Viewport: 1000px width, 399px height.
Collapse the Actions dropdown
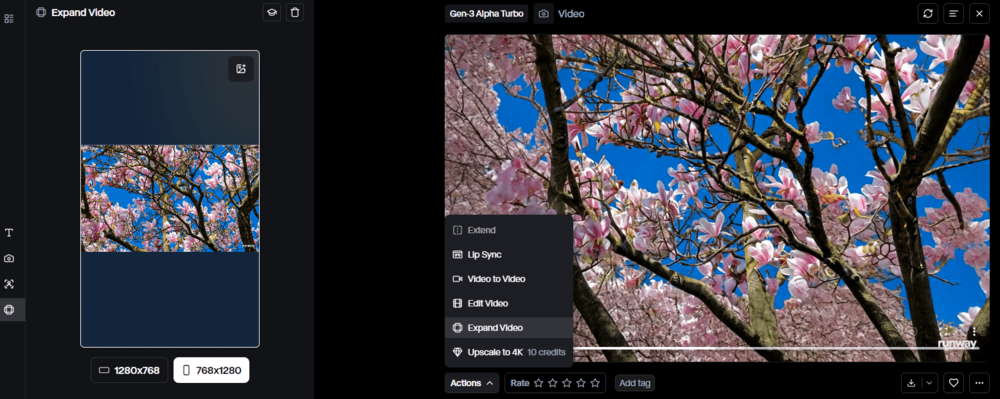click(472, 383)
